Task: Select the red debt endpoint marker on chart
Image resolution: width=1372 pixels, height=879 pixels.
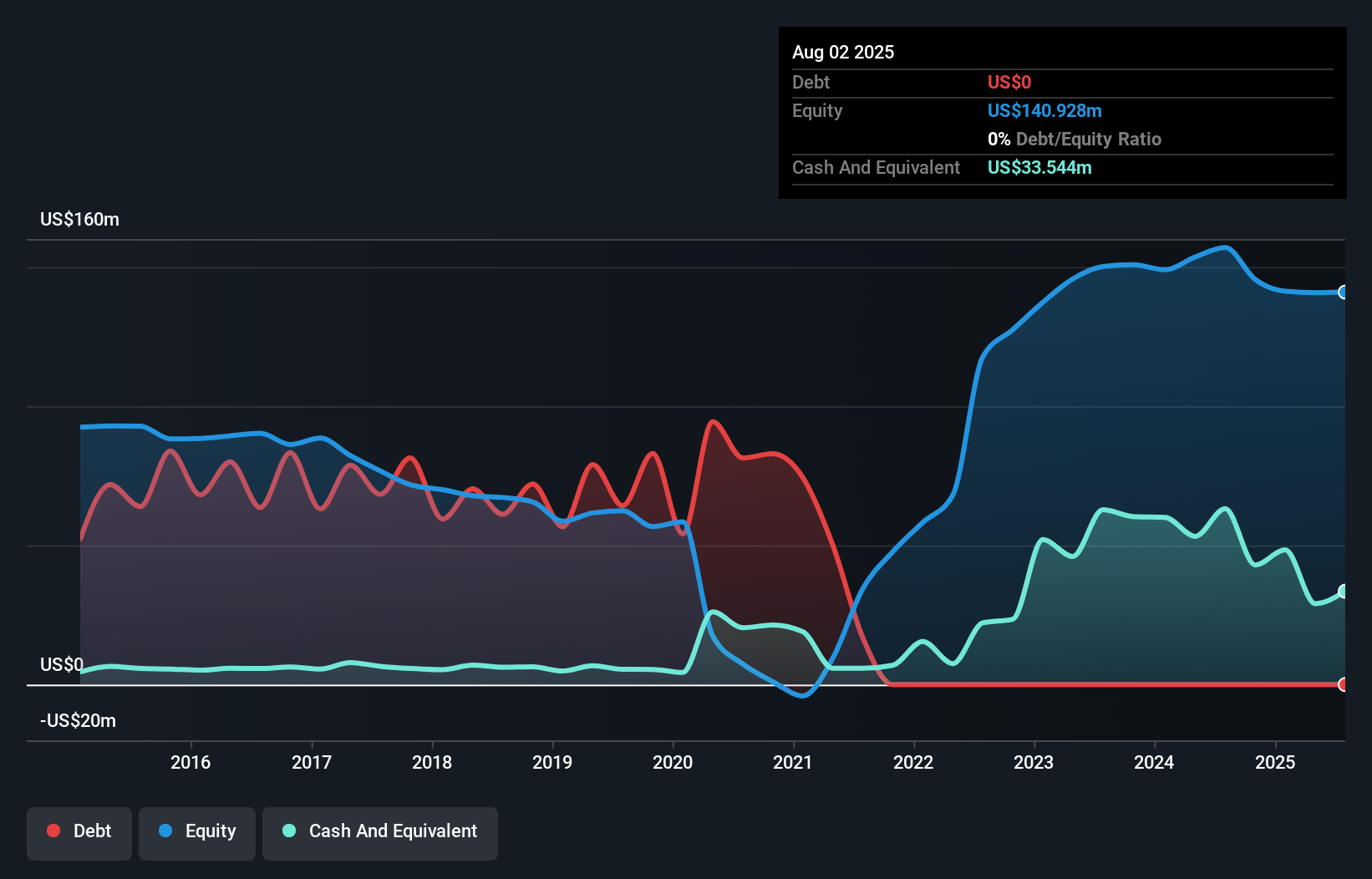Action: 1343,684
